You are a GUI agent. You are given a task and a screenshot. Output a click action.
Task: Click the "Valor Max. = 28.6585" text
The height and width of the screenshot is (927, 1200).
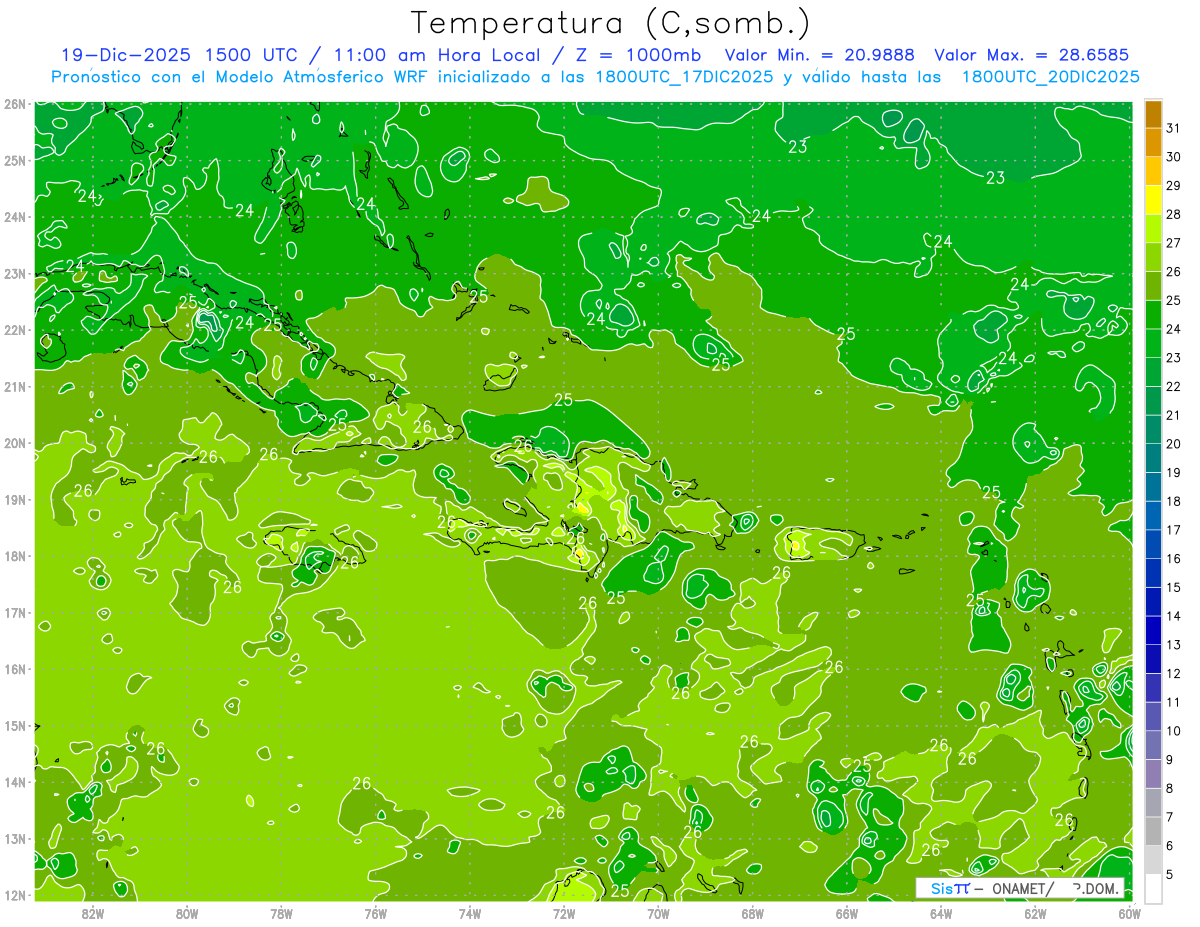tap(1034, 55)
